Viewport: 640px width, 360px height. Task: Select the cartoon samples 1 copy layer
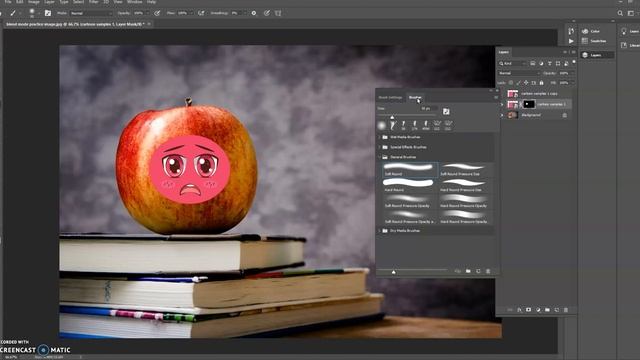pyautogui.click(x=539, y=93)
